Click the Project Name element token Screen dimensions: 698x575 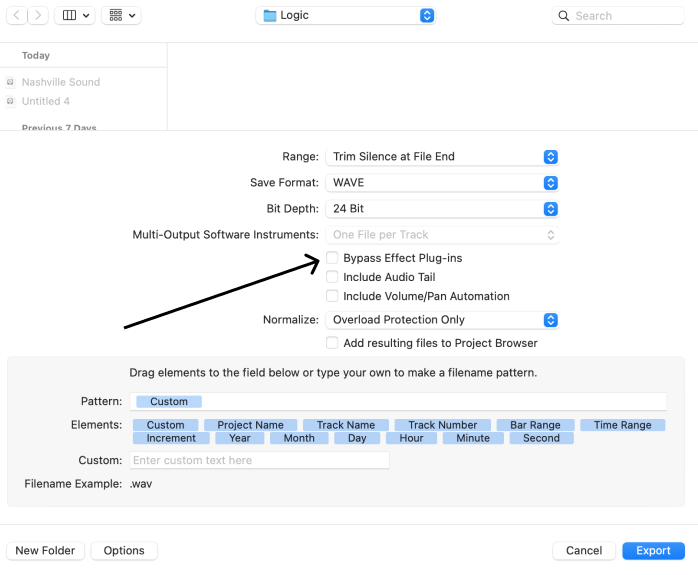[251, 425]
